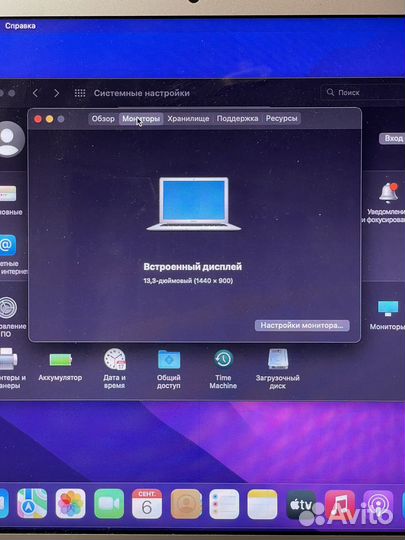Click the Вход sign-in button
The image size is (405, 540).
pyautogui.click(x=393, y=138)
